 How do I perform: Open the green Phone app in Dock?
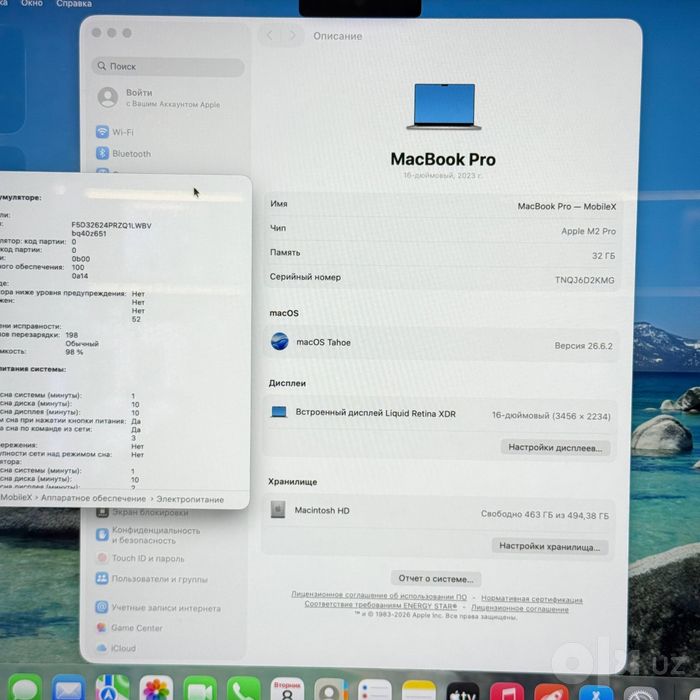point(243,688)
